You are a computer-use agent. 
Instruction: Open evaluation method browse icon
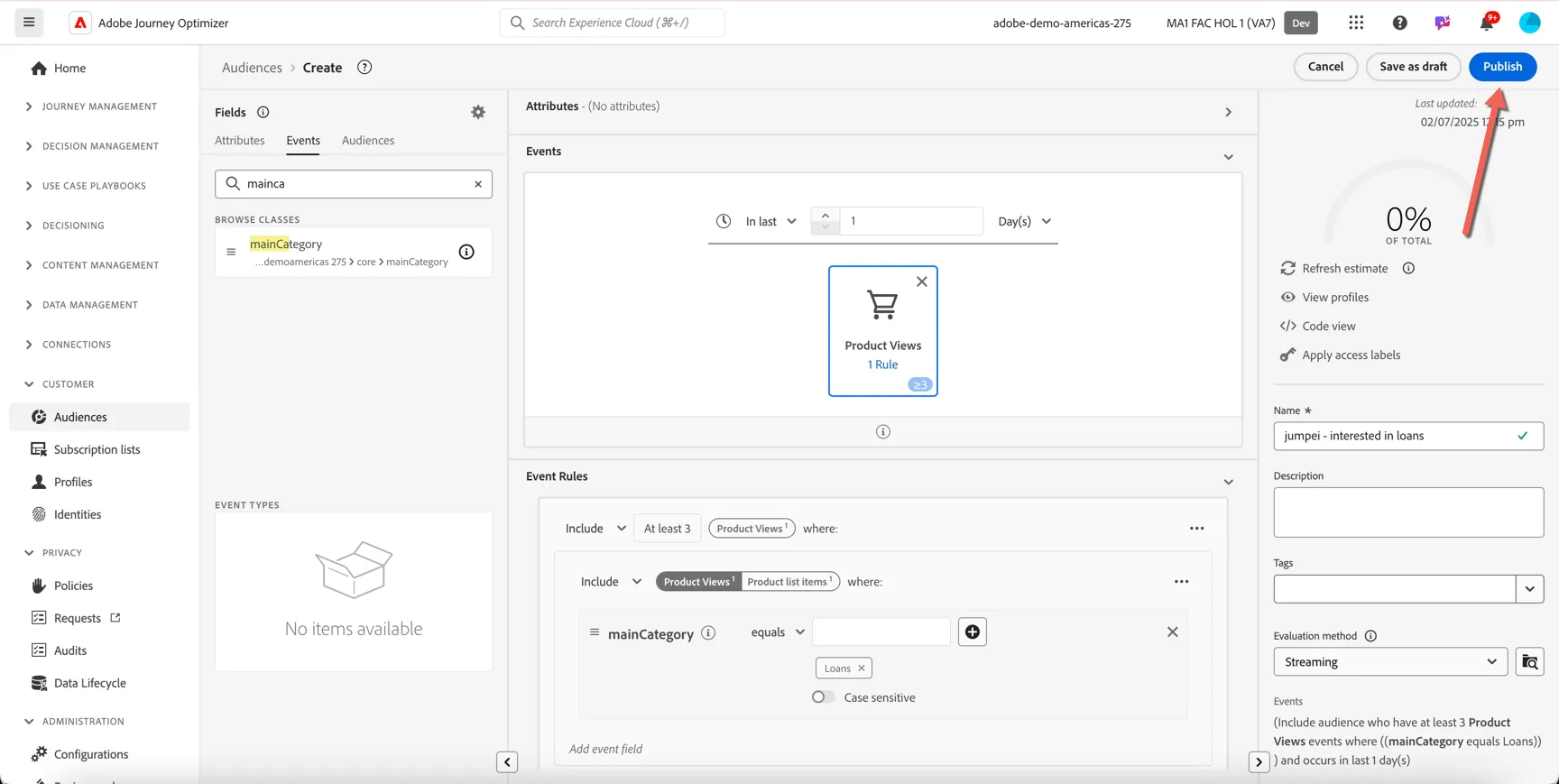[1529, 661]
